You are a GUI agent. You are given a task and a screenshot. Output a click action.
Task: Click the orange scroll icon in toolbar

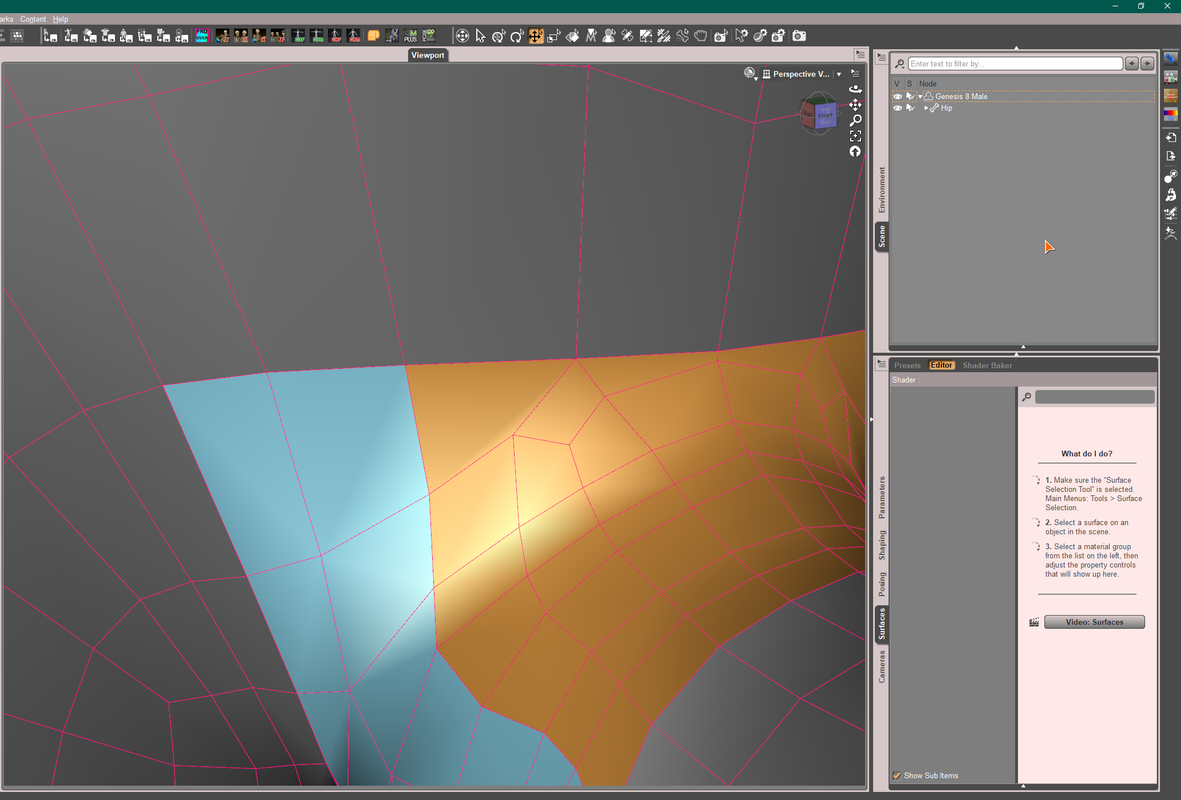(x=374, y=35)
